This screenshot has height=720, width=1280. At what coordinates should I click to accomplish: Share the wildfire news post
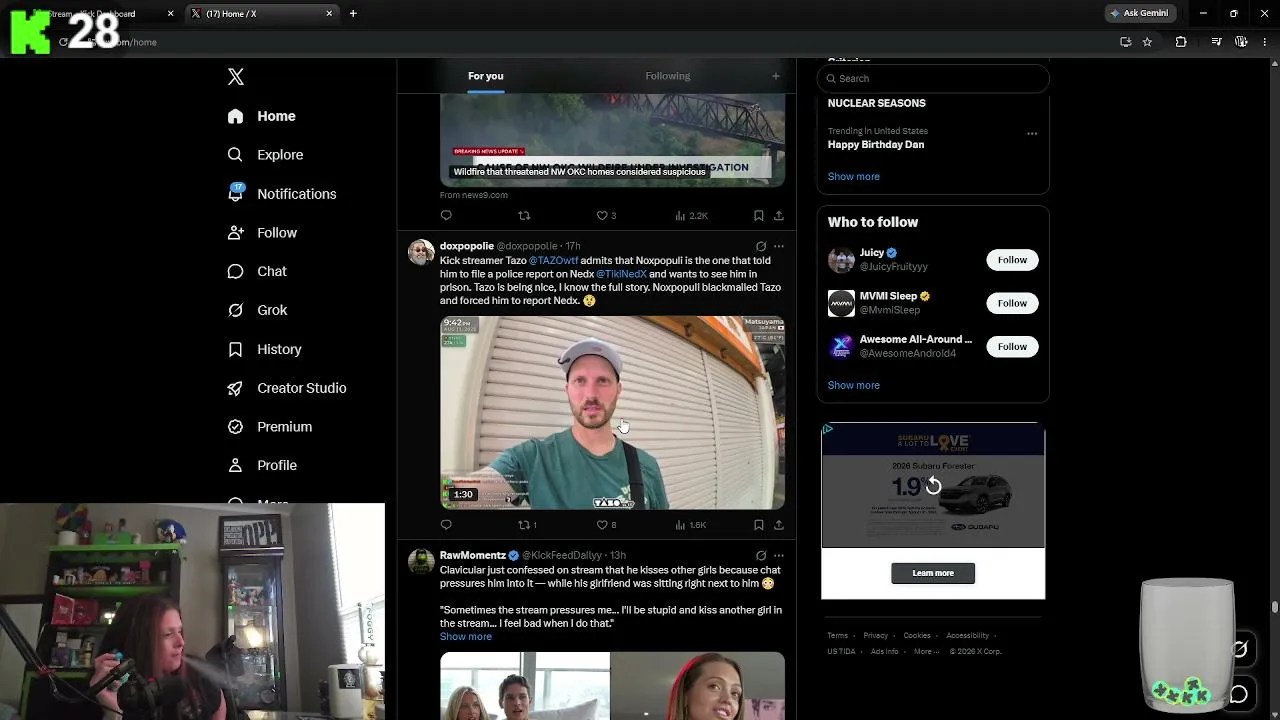[779, 215]
